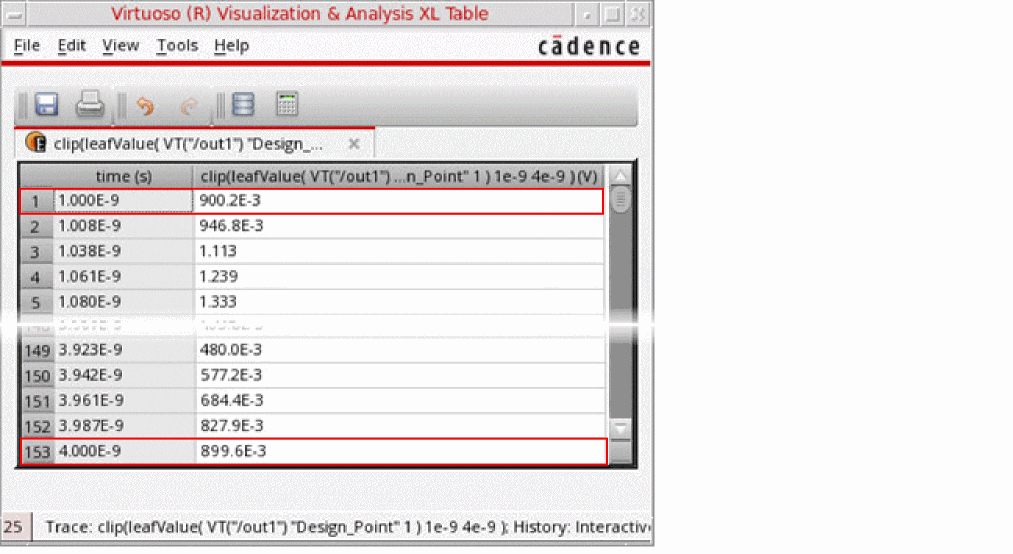This screenshot has width=1013, height=554.
Task: Click the Save icon in toolbar
Action: [x=47, y=104]
